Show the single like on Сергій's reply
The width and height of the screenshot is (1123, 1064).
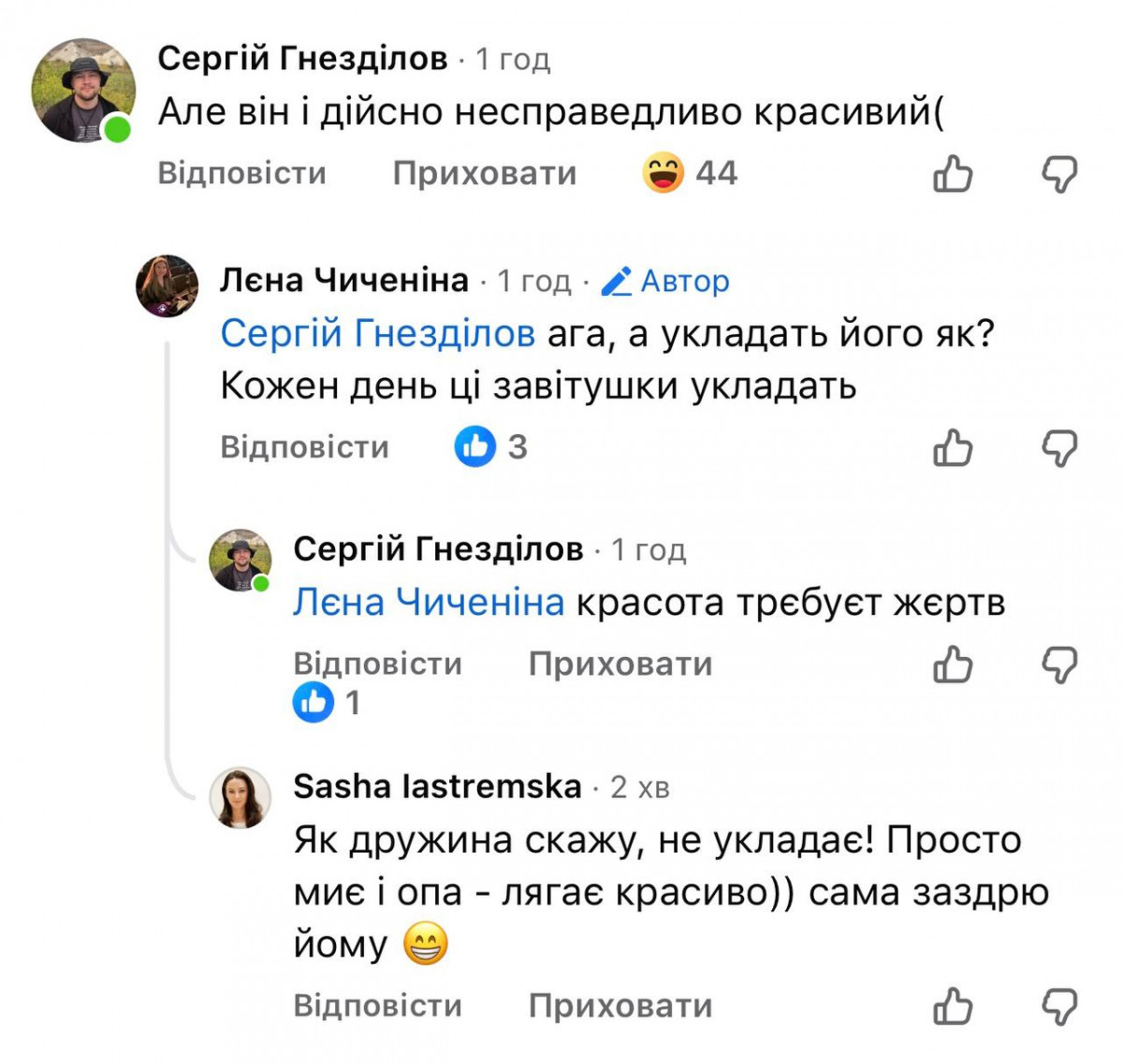326,702
